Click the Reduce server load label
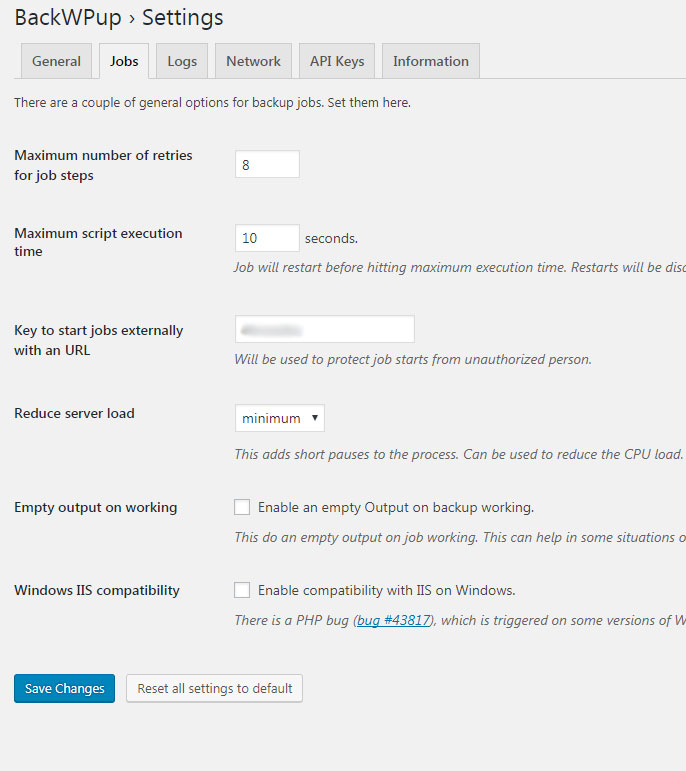 click(x=74, y=413)
